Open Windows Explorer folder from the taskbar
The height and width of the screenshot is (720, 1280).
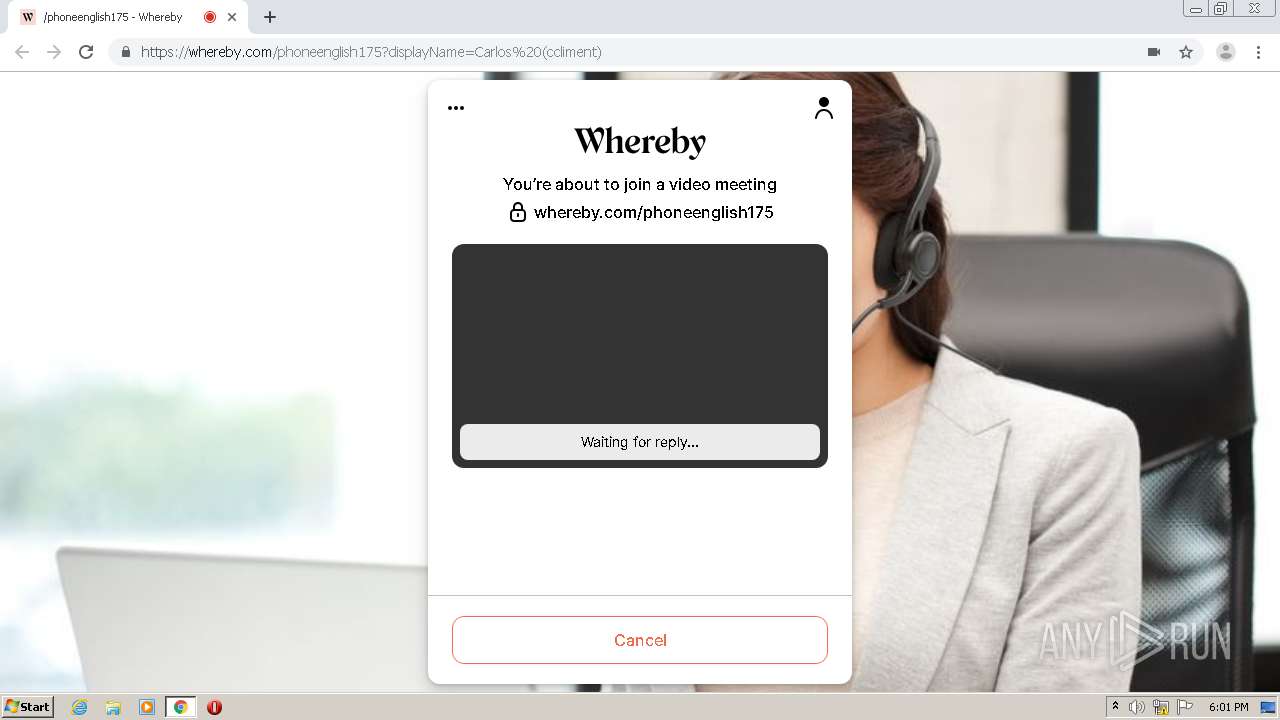113,707
